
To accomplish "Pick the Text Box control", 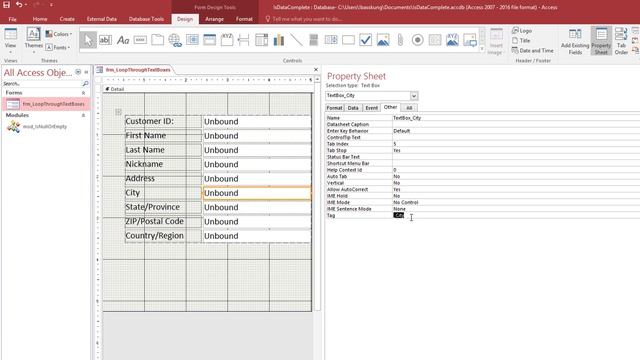I will click(105, 40).
